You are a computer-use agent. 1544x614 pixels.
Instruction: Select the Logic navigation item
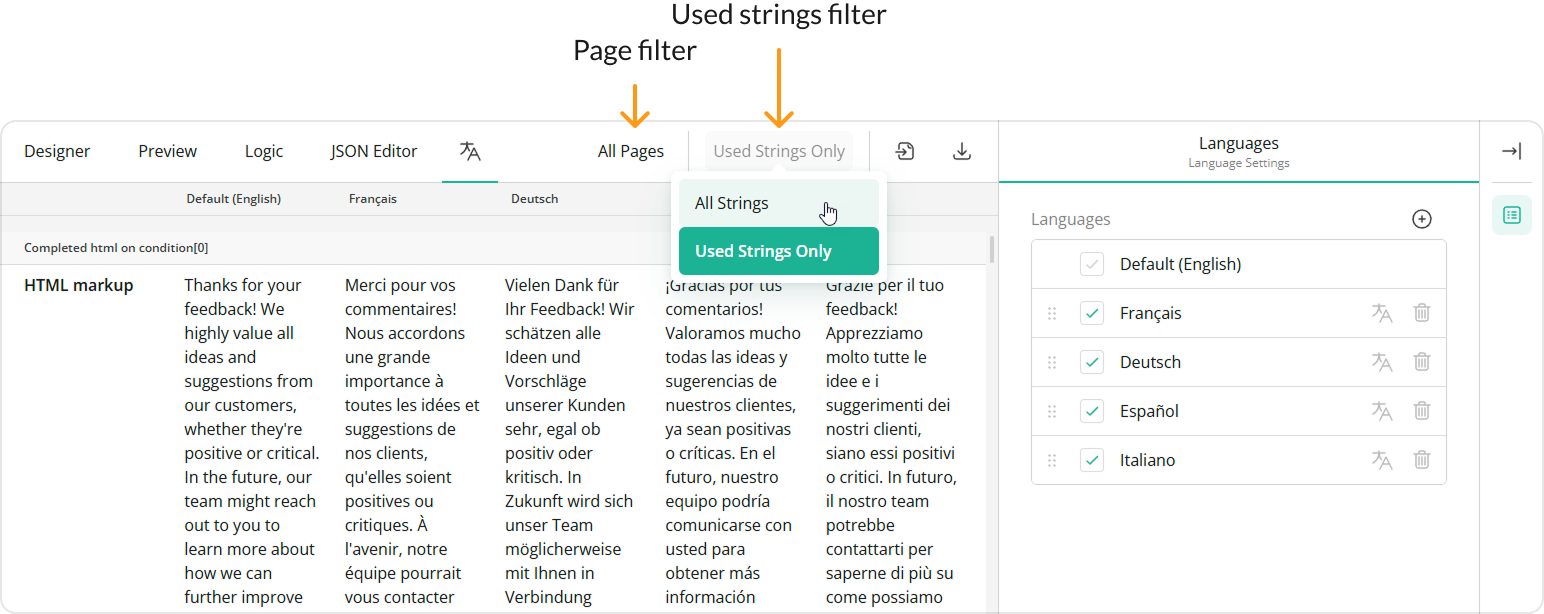[263, 151]
